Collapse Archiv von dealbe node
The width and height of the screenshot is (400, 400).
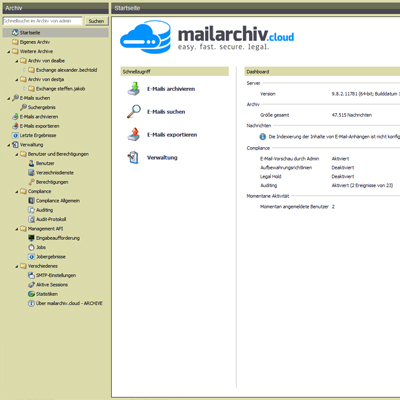17,61
